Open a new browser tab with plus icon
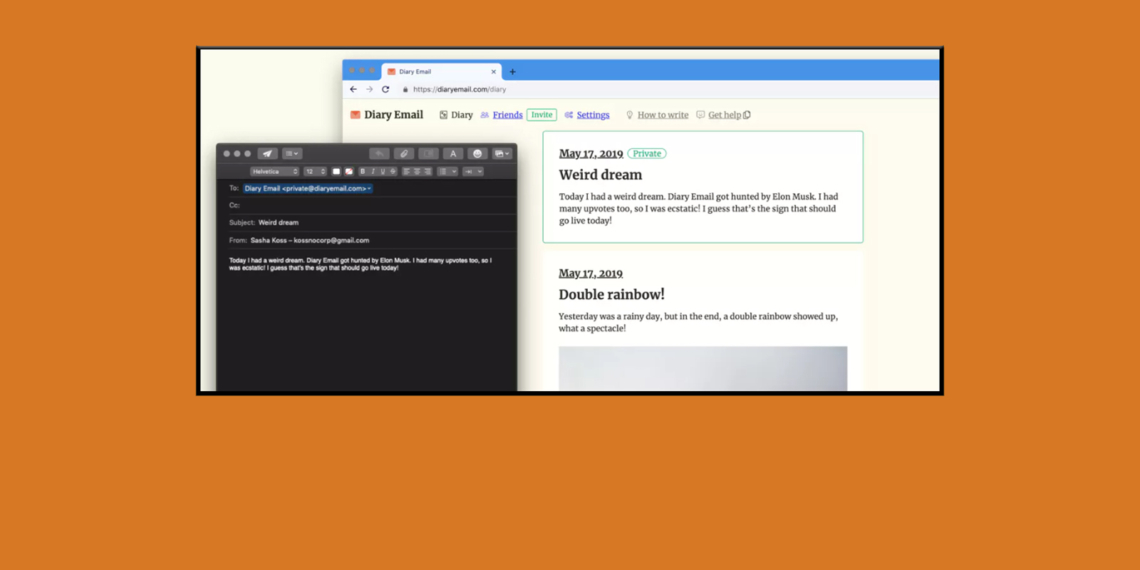The width and height of the screenshot is (1140, 570). [513, 72]
